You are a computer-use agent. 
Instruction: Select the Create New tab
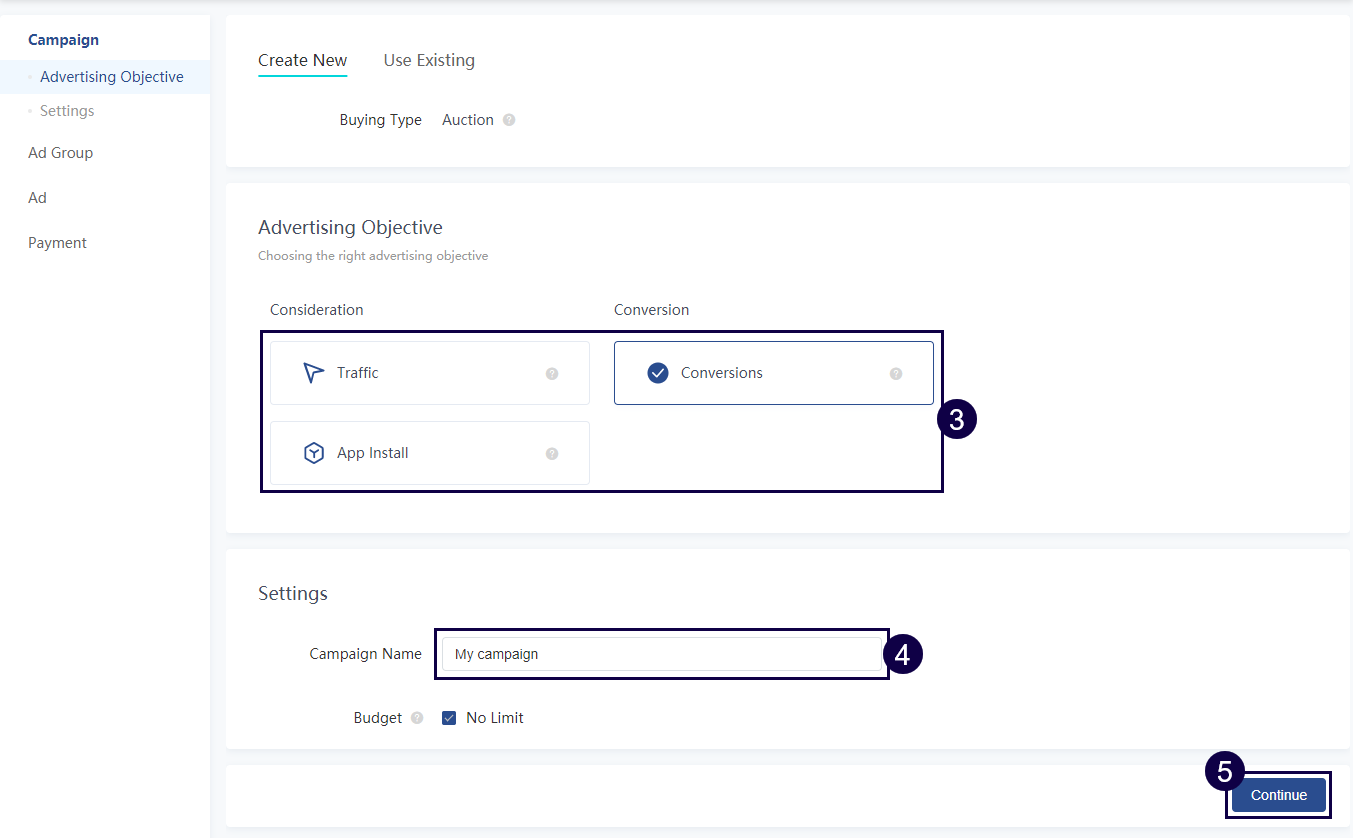pyautogui.click(x=302, y=60)
